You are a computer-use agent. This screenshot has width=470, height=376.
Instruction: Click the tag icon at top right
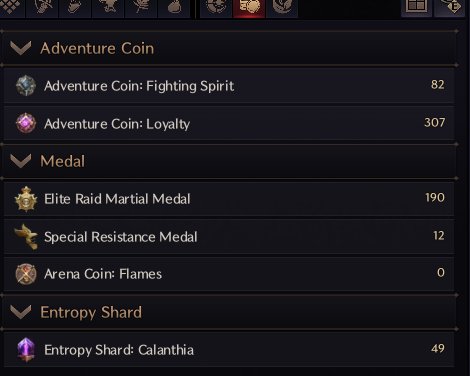[x=450, y=7]
